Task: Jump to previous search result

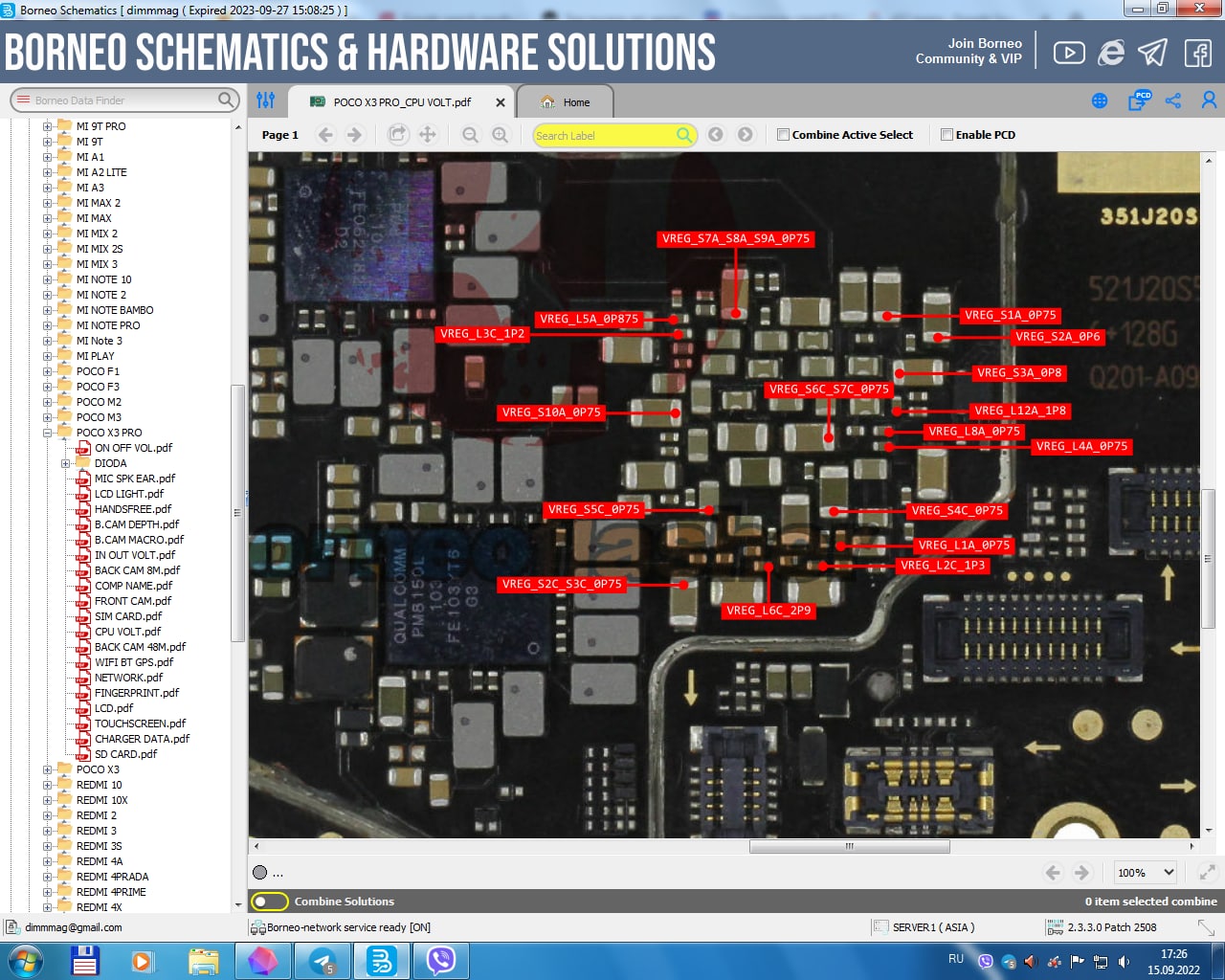Action: 716,135
